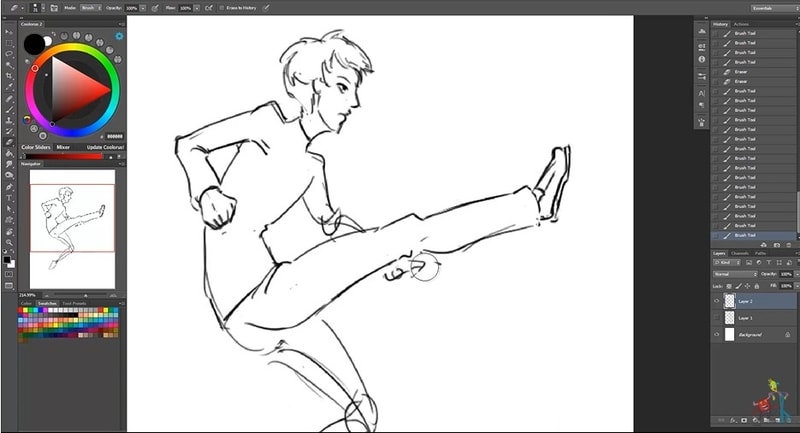Open the Coloraus panel settings gear

coord(119,36)
